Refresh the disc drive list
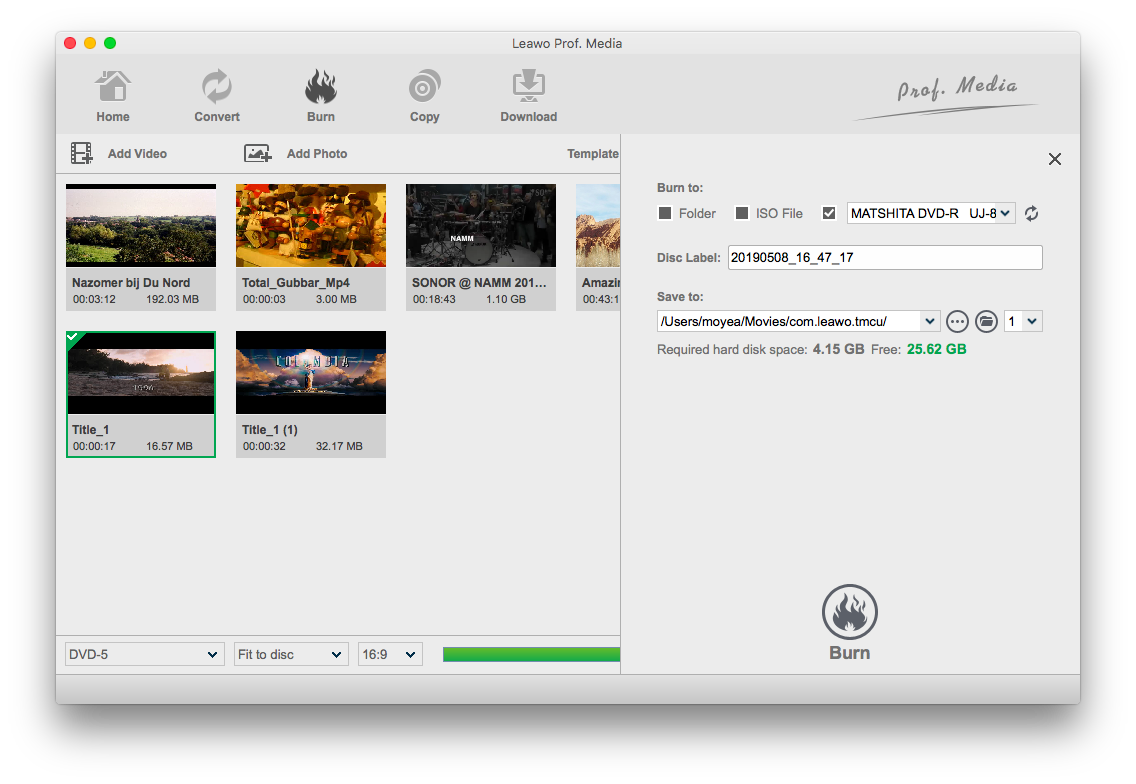 (x=1032, y=213)
